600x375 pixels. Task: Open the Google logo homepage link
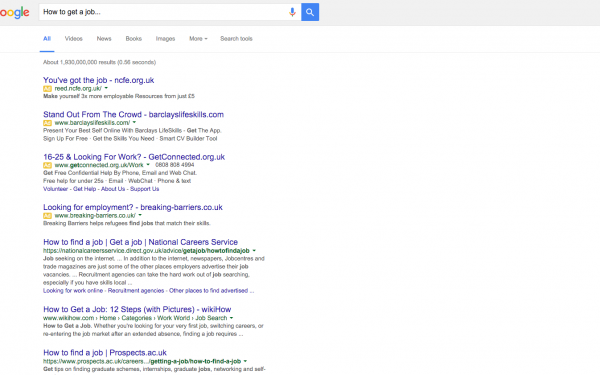coord(15,13)
